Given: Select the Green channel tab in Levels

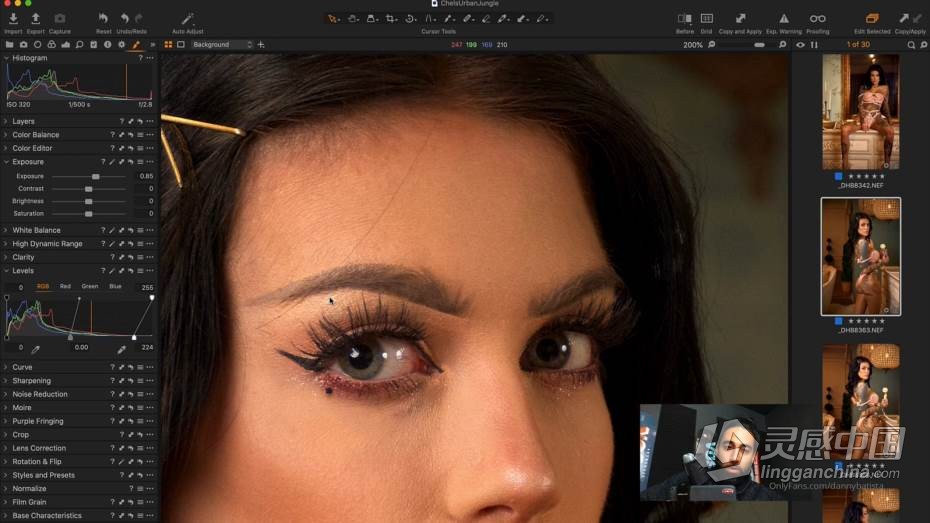Looking at the screenshot, I should coord(90,286).
